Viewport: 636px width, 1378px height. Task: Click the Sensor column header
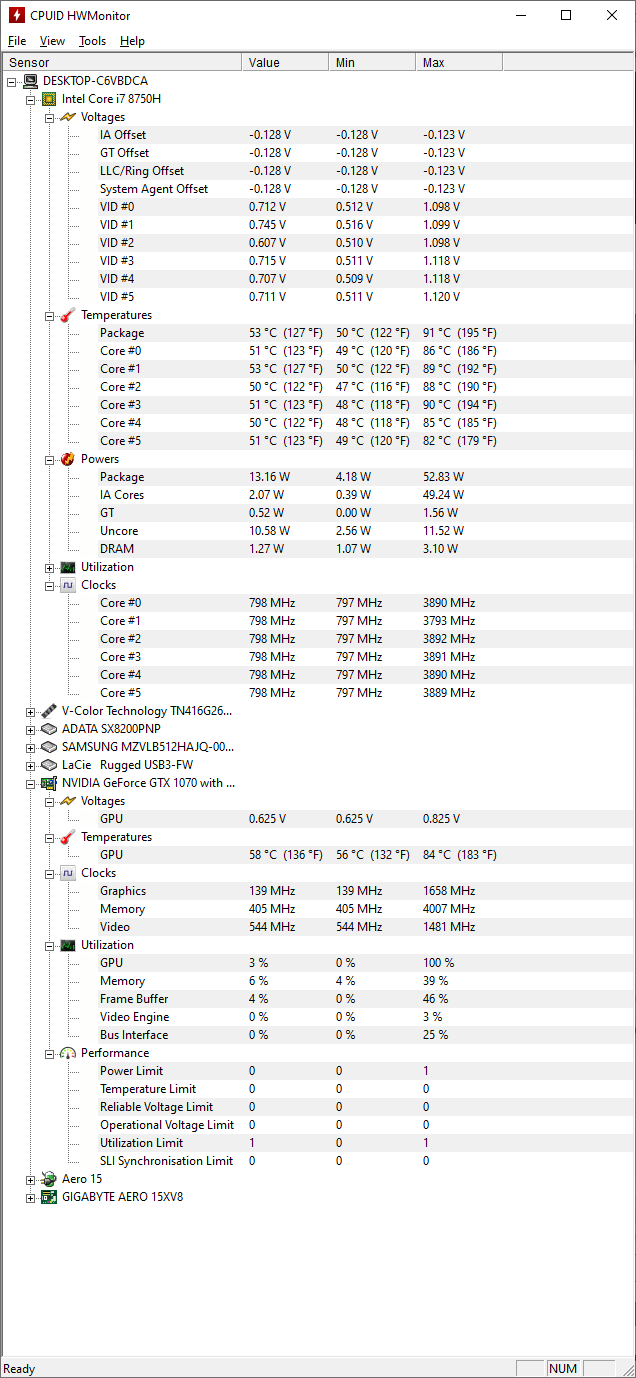[120, 62]
